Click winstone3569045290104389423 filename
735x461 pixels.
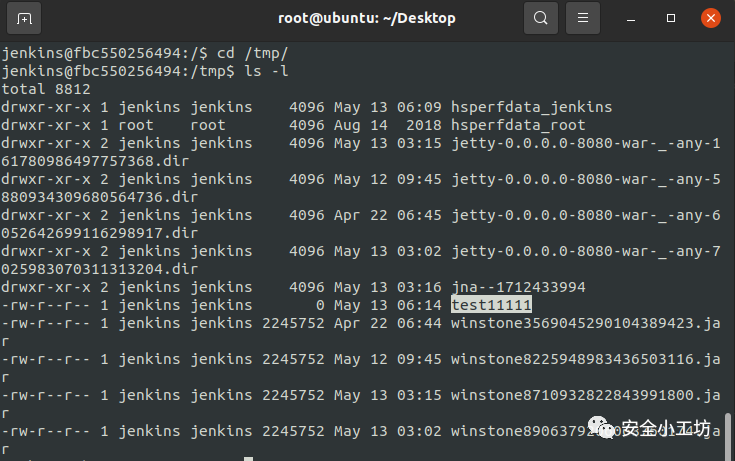[585, 323]
